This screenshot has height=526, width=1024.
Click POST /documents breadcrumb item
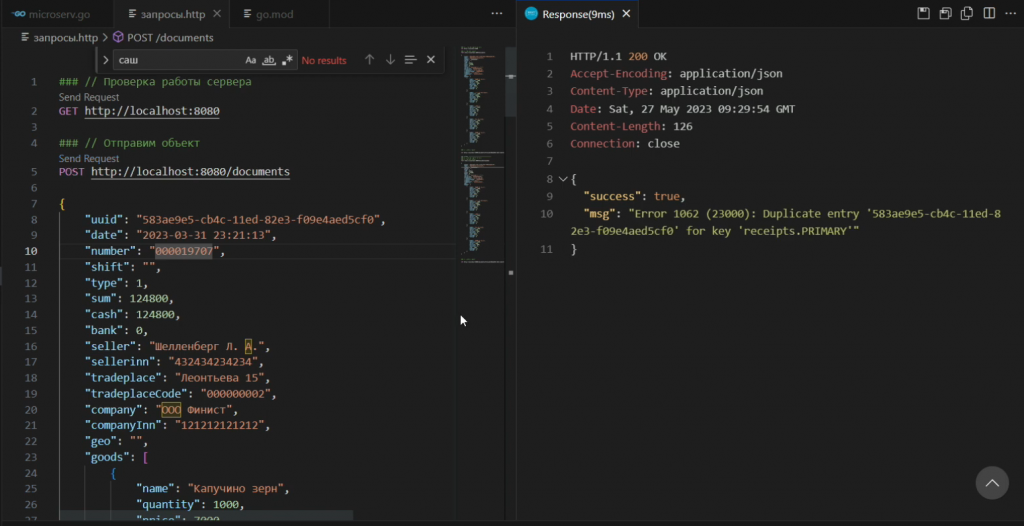click(170, 38)
